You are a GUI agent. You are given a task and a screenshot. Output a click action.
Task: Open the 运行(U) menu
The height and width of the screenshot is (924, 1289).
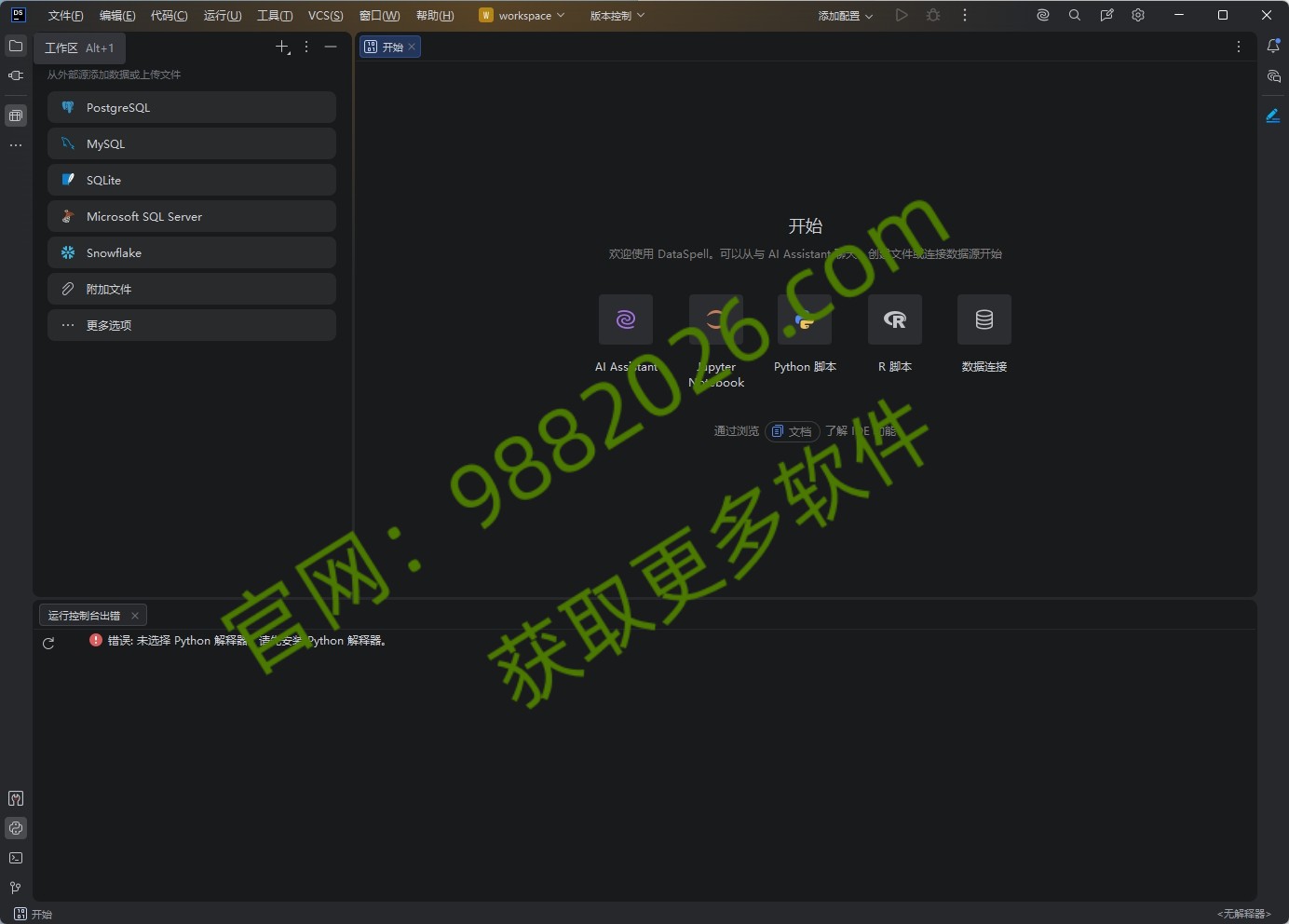(223, 15)
